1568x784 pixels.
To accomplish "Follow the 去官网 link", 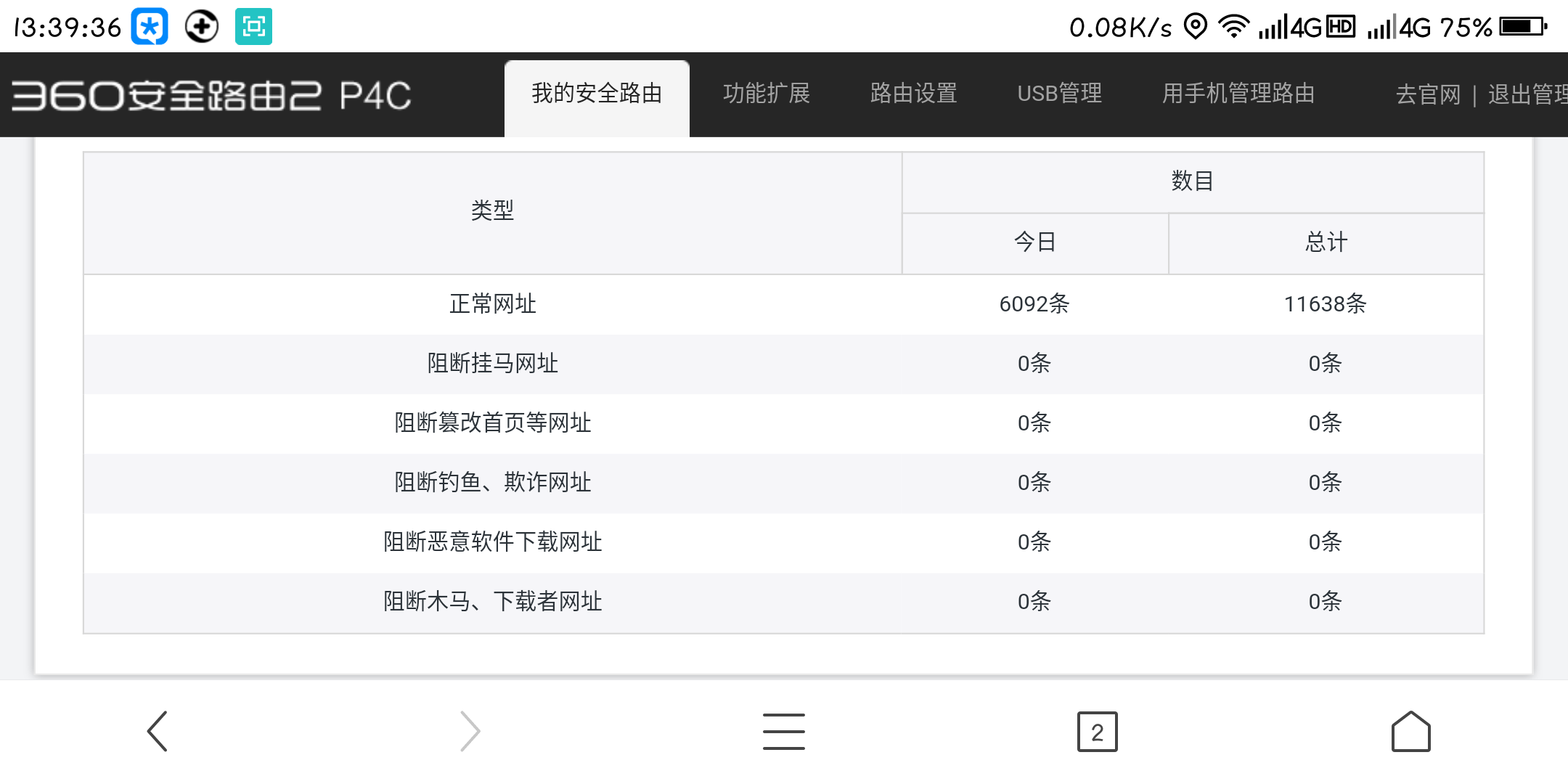I will coord(1428,94).
